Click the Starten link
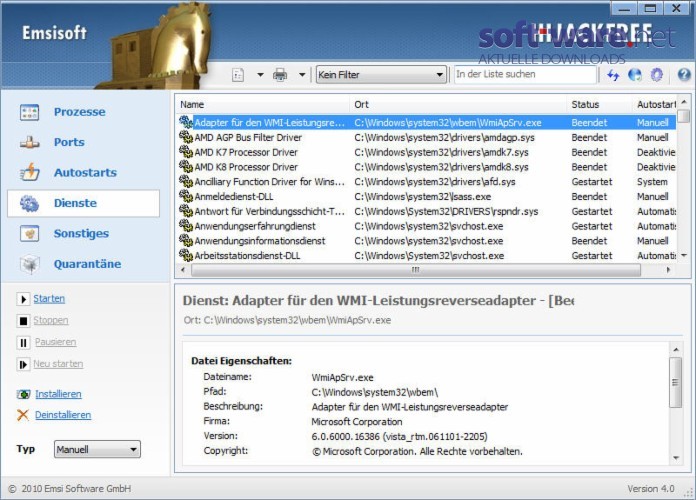The width and height of the screenshot is (696, 500). pos(49,299)
